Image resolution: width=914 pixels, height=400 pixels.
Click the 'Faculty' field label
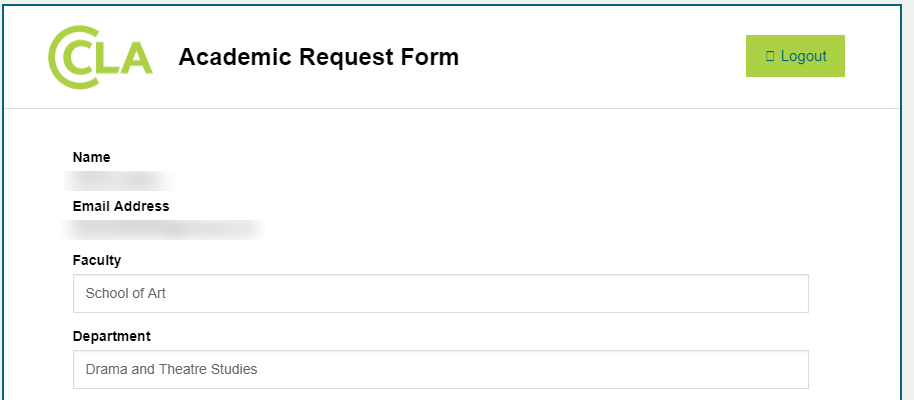pos(97,260)
